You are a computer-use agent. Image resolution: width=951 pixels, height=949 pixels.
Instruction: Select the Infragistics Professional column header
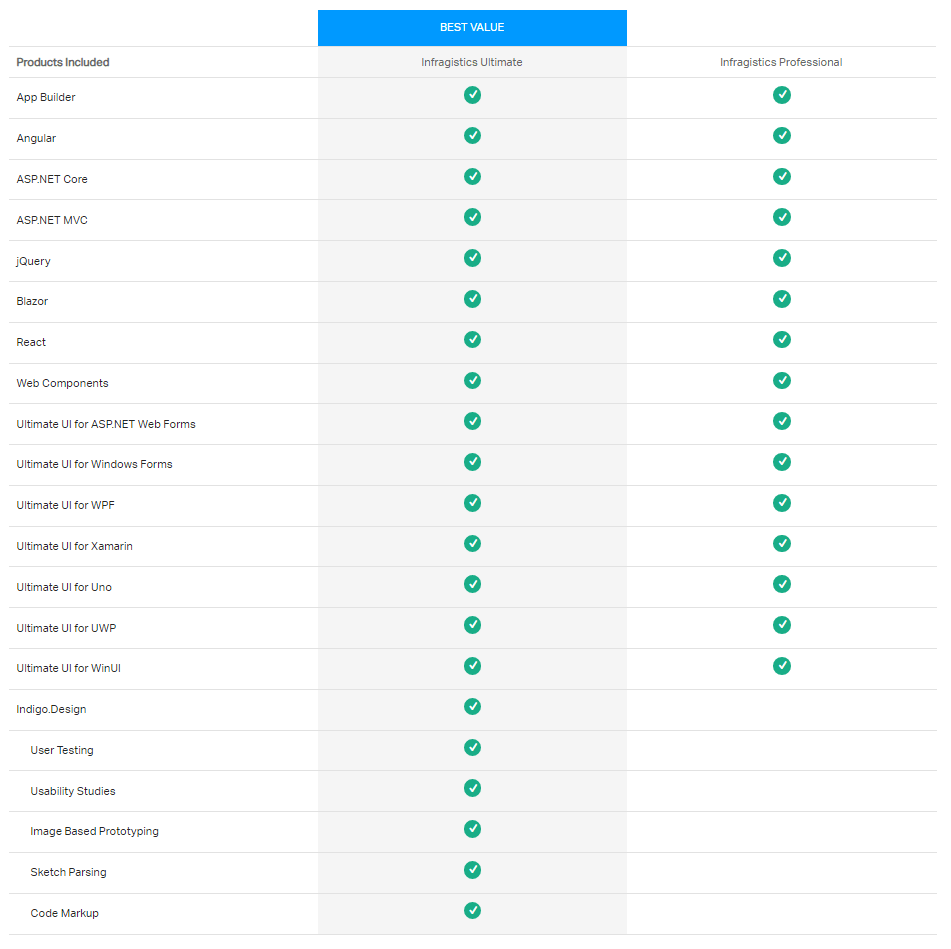tap(781, 62)
